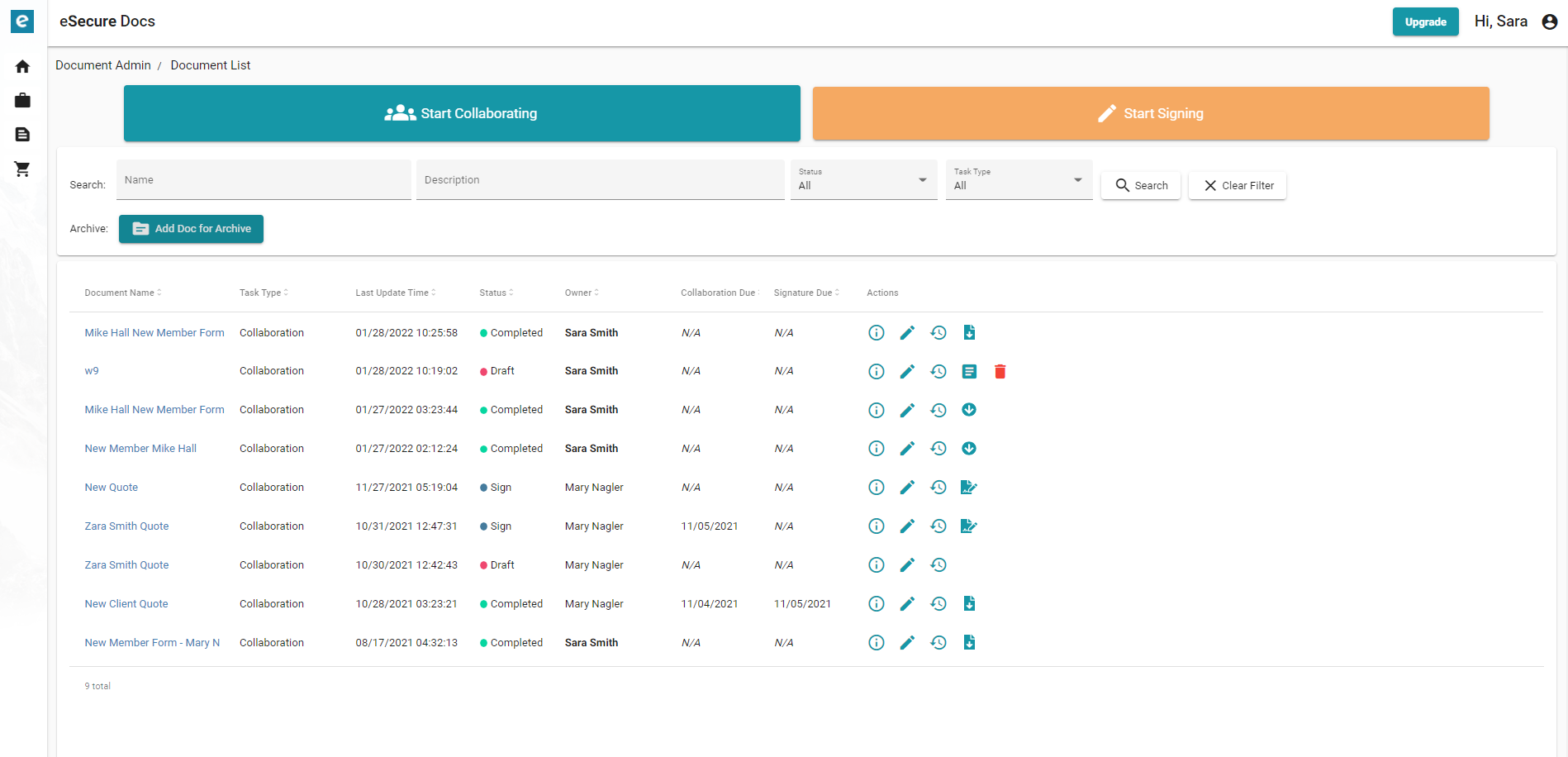
Task: Select the Document List breadcrumb
Action: (210, 64)
